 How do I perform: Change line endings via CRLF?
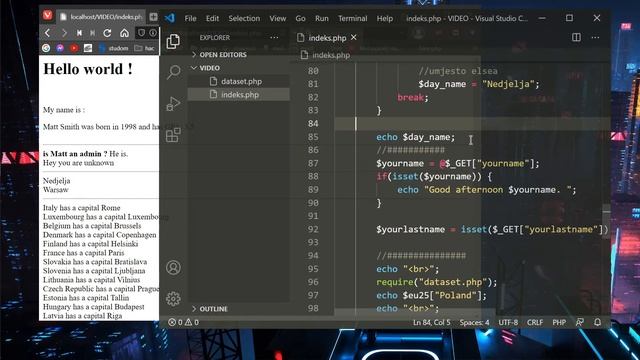pyautogui.click(x=535, y=322)
